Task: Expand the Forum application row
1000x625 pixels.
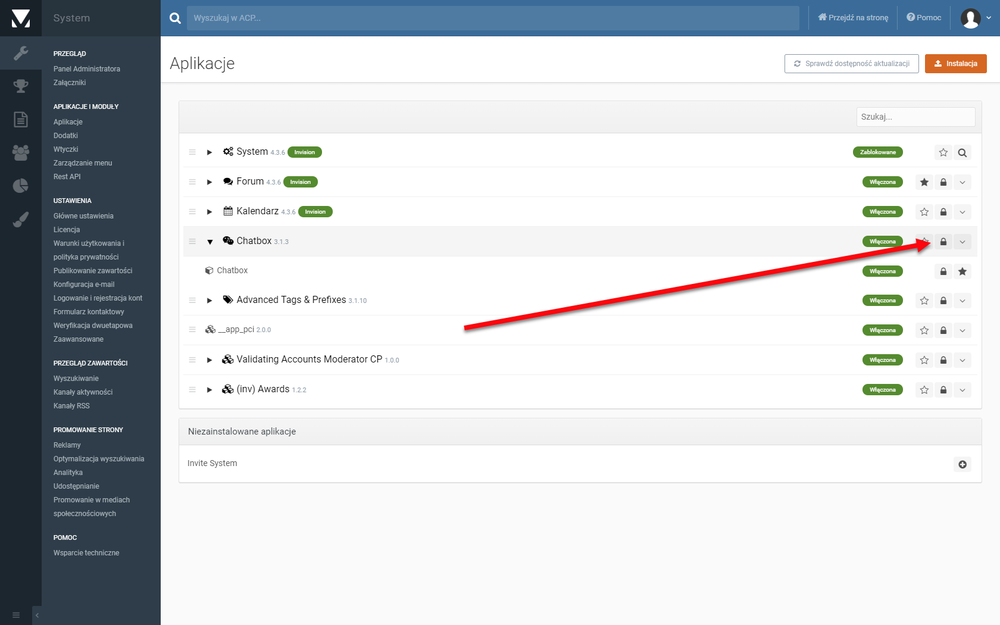Action: (210, 182)
